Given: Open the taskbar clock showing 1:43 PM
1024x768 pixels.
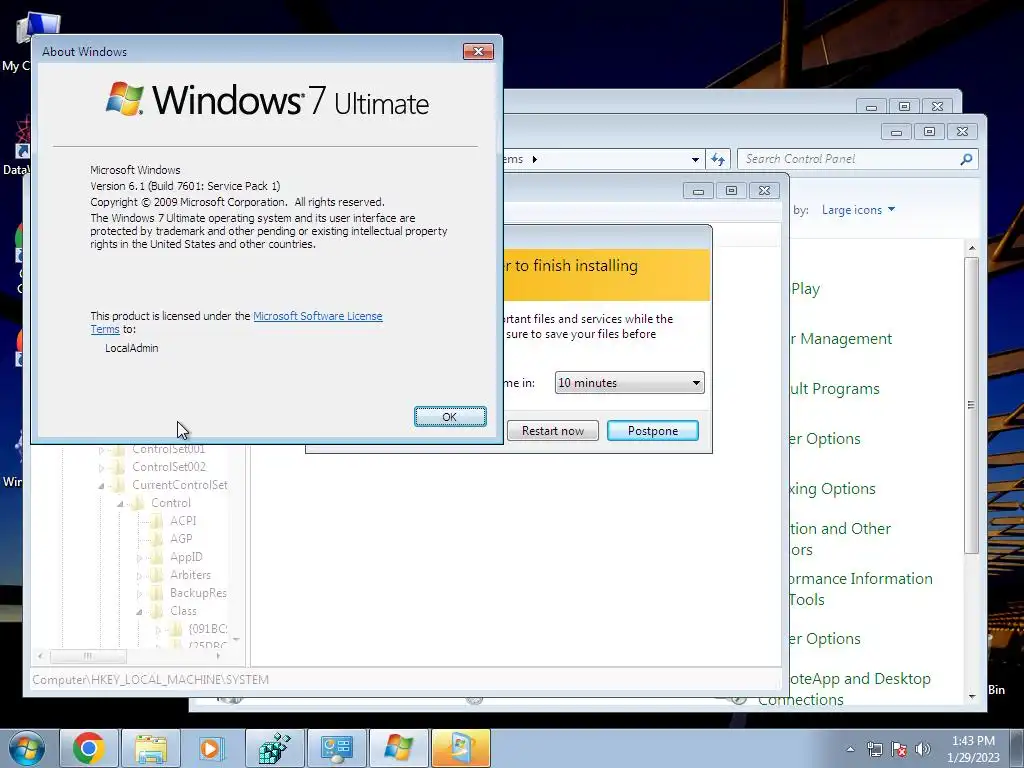Looking at the screenshot, I should coord(973,749).
